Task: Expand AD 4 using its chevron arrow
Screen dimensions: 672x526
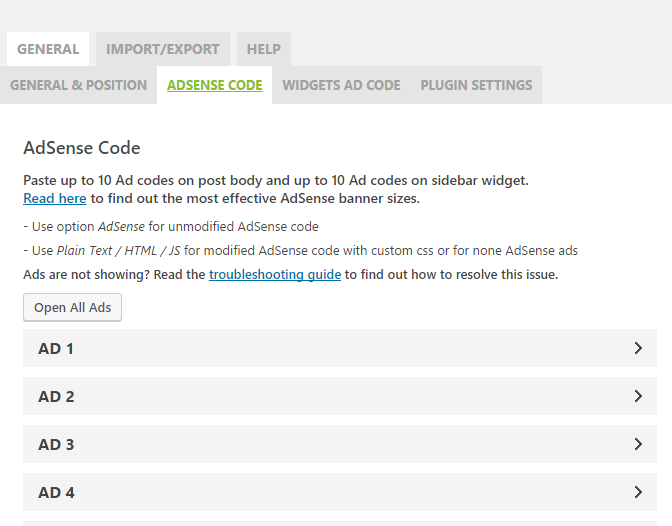Action: pos(638,492)
